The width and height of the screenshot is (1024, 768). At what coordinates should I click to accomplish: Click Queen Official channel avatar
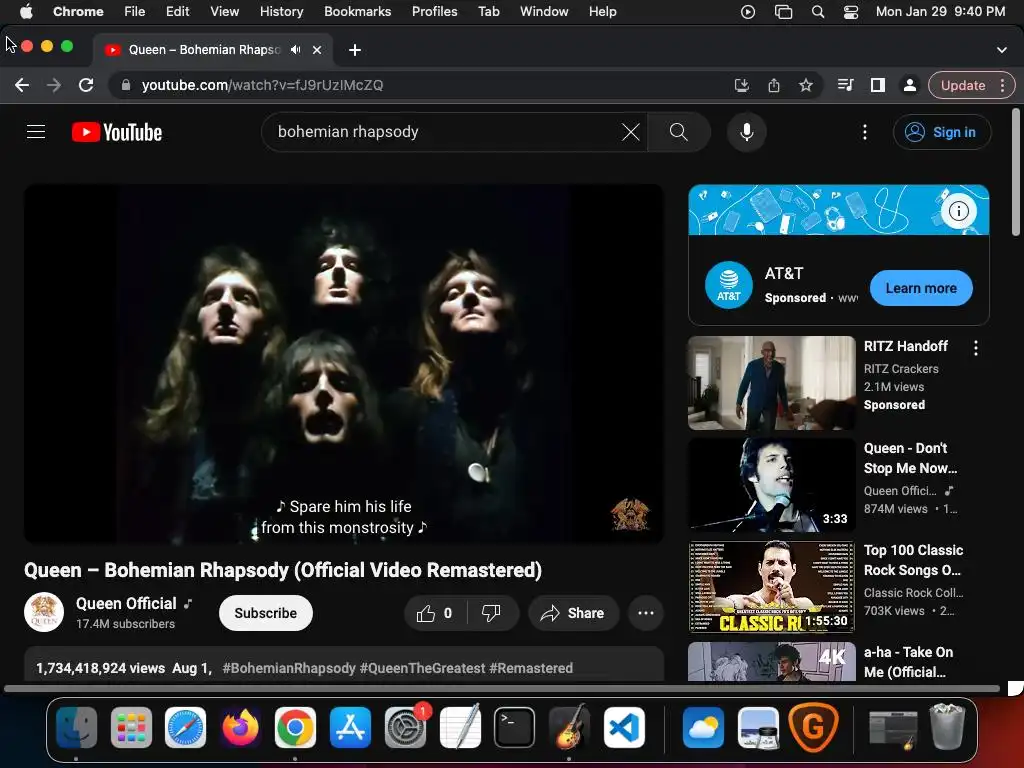(44, 613)
